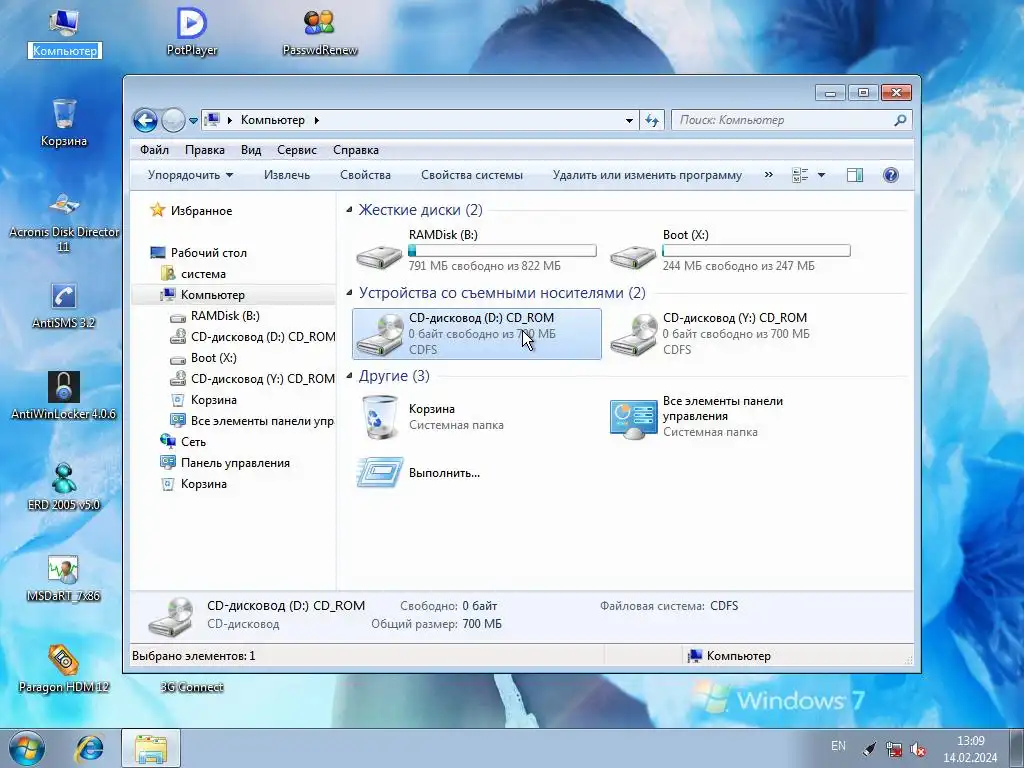Click Свойства toolbar button
1024x768 pixels.
365,175
